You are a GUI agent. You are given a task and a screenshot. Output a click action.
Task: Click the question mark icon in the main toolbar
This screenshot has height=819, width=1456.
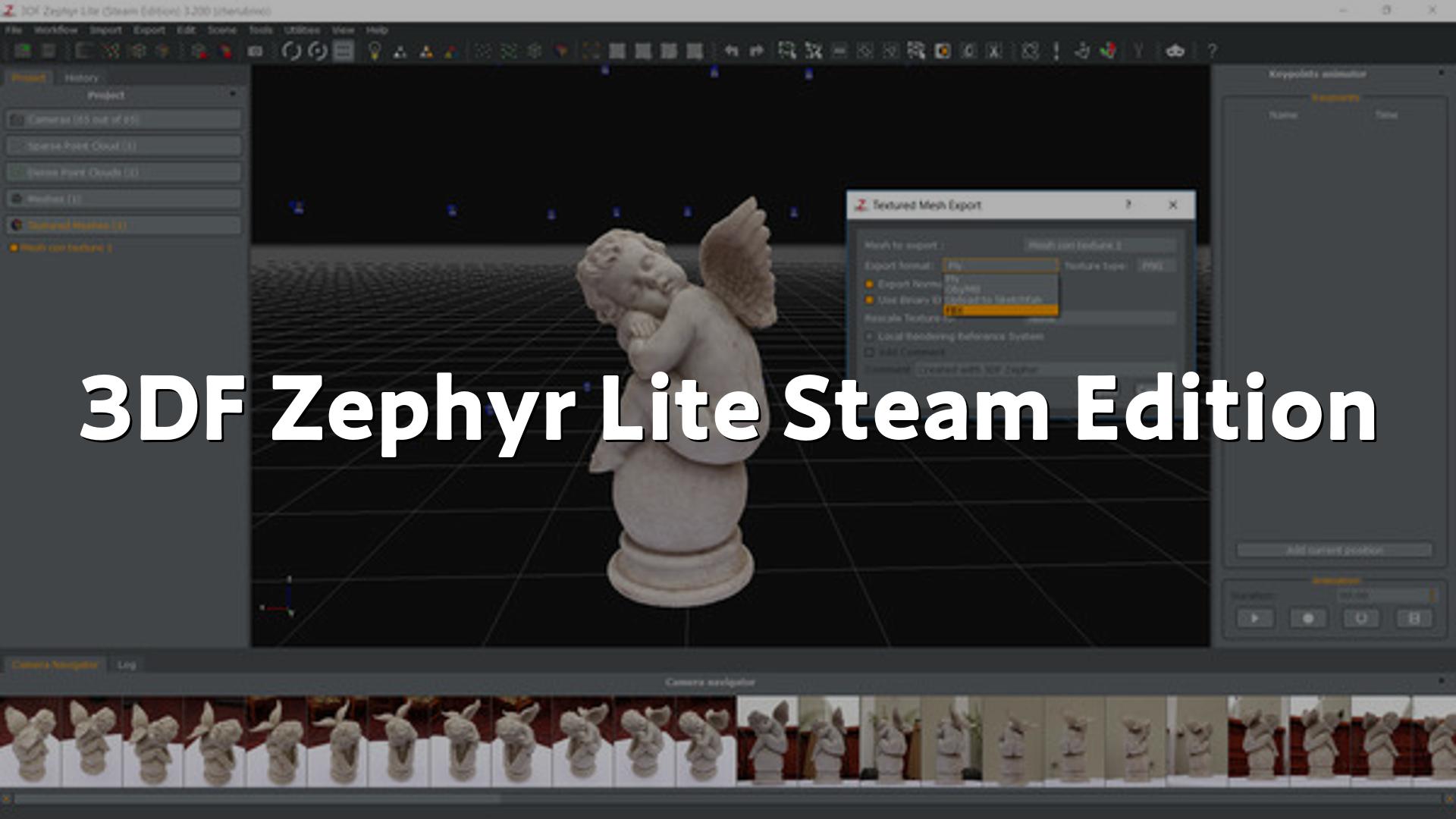[1212, 51]
